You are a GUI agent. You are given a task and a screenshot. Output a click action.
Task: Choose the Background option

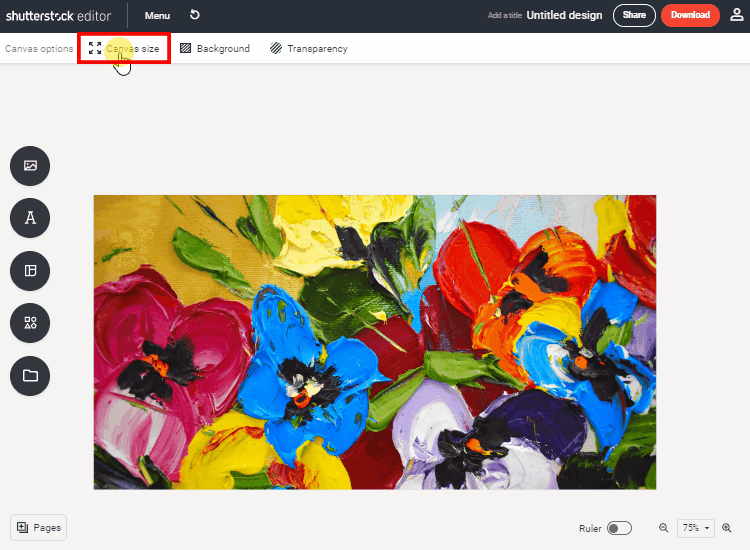tap(215, 48)
